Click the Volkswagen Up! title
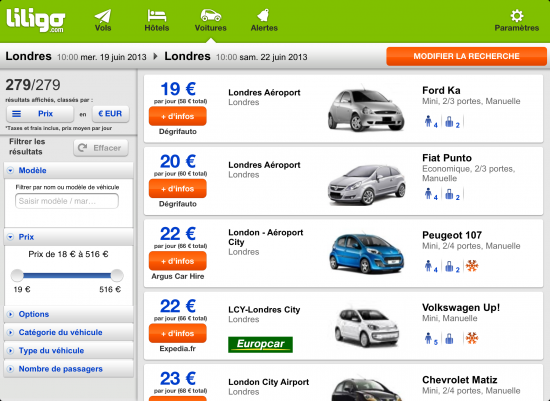This screenshot has width=550, height=401. click(x=461, y=308)
